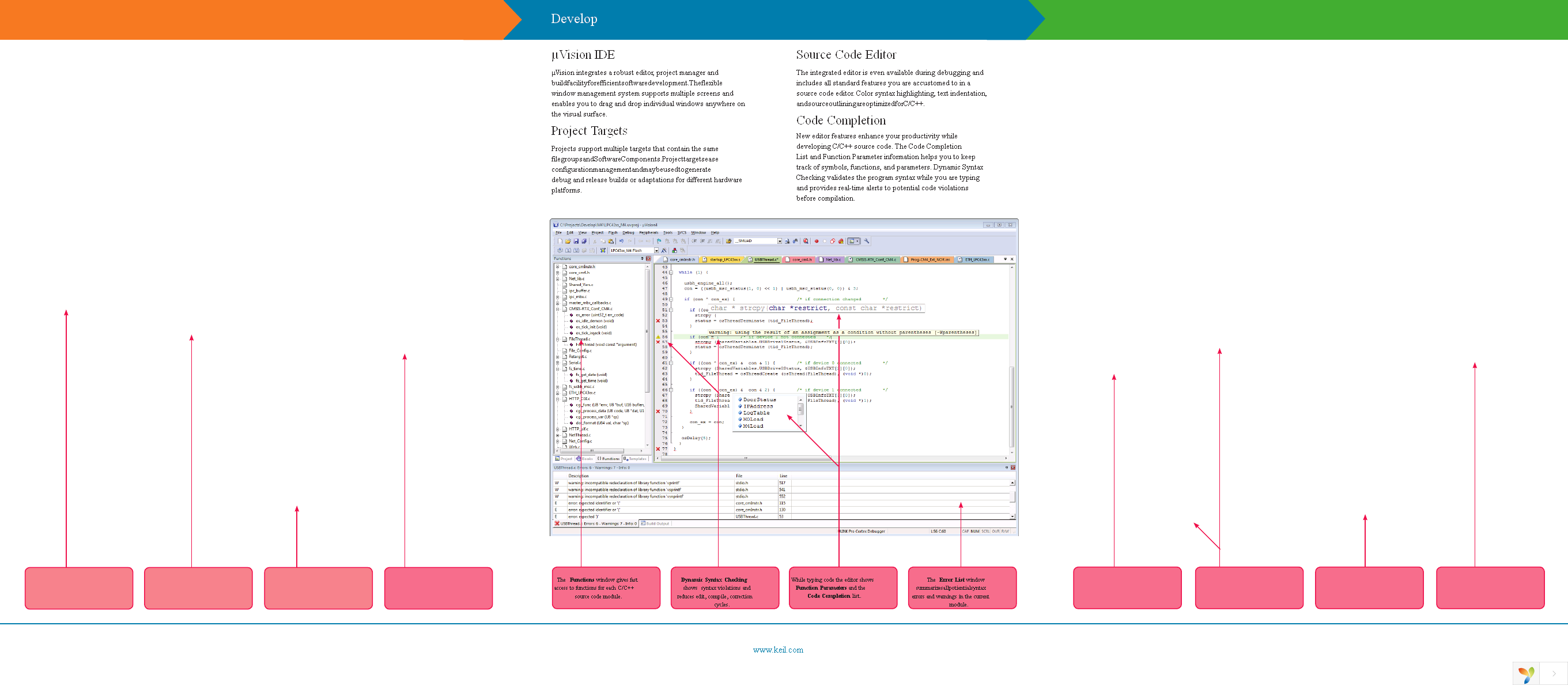Screen dimensions: 1568x686
Task: Collapse the HTTP_CGI.c tree node
Action: (558, 400)
